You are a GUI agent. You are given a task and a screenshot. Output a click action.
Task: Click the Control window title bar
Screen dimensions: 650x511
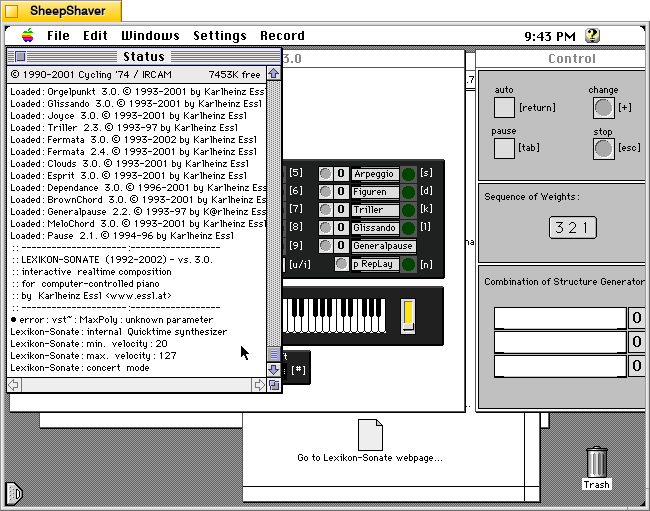pyautogui.click(x=560, y=59)
